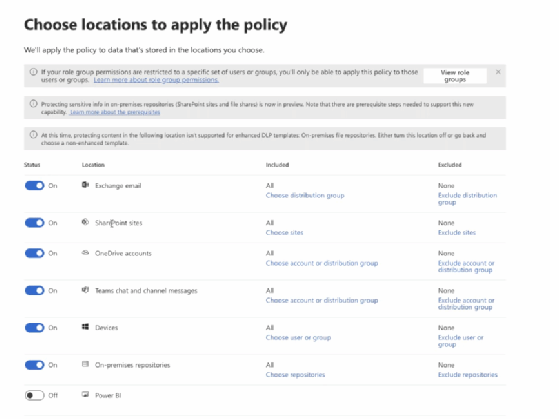
Task: Click Exclude user or group for Devices
Action: pyautogui.click(x=461, y=341)
